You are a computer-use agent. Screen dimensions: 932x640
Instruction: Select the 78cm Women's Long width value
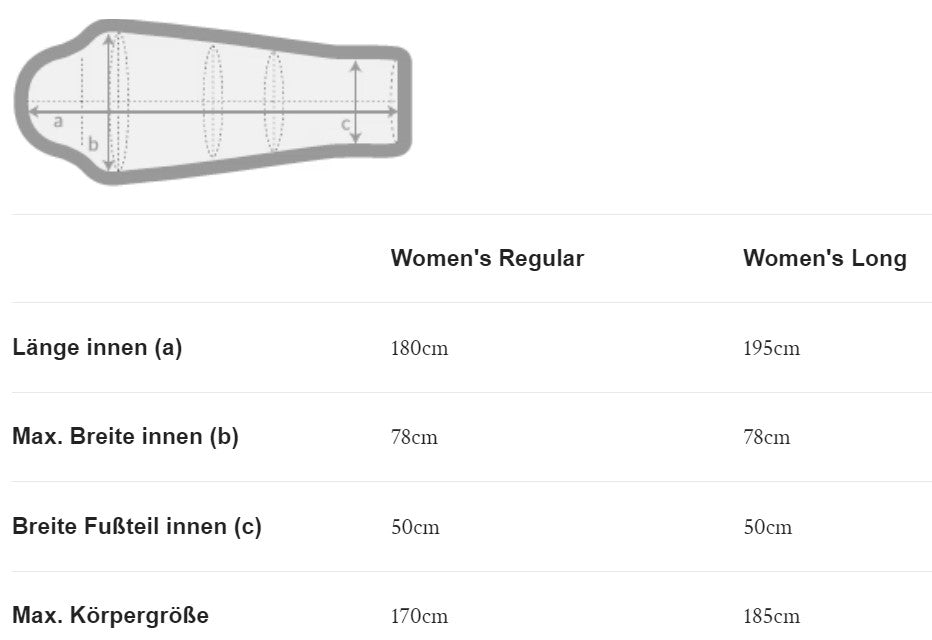point(766,438)
